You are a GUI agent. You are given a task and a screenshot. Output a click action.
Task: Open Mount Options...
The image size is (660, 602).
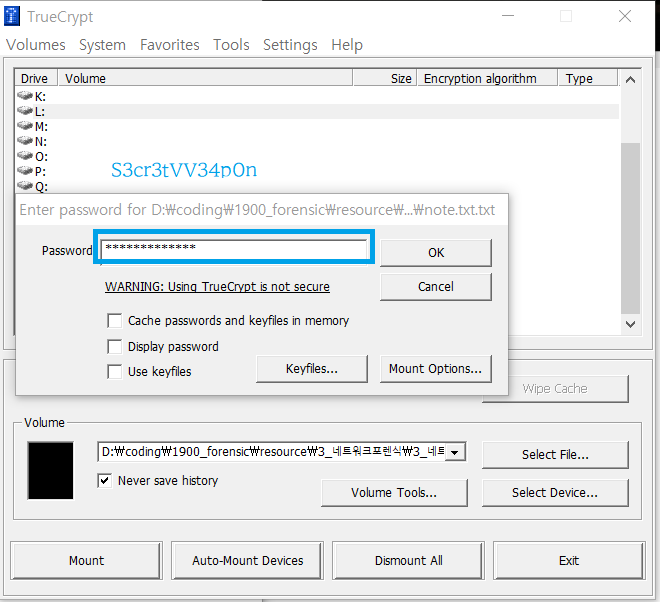436,369
